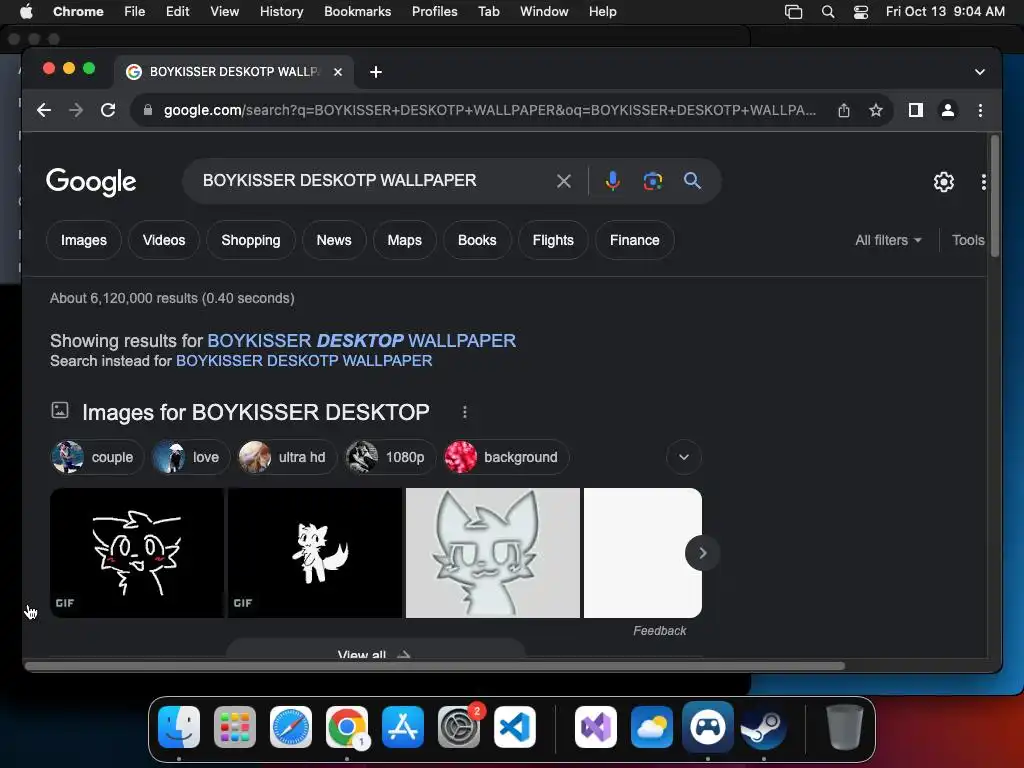Screen dimensions: 1024x768
Task: Select the couple suggestion chip
Action: click(97, 457)
